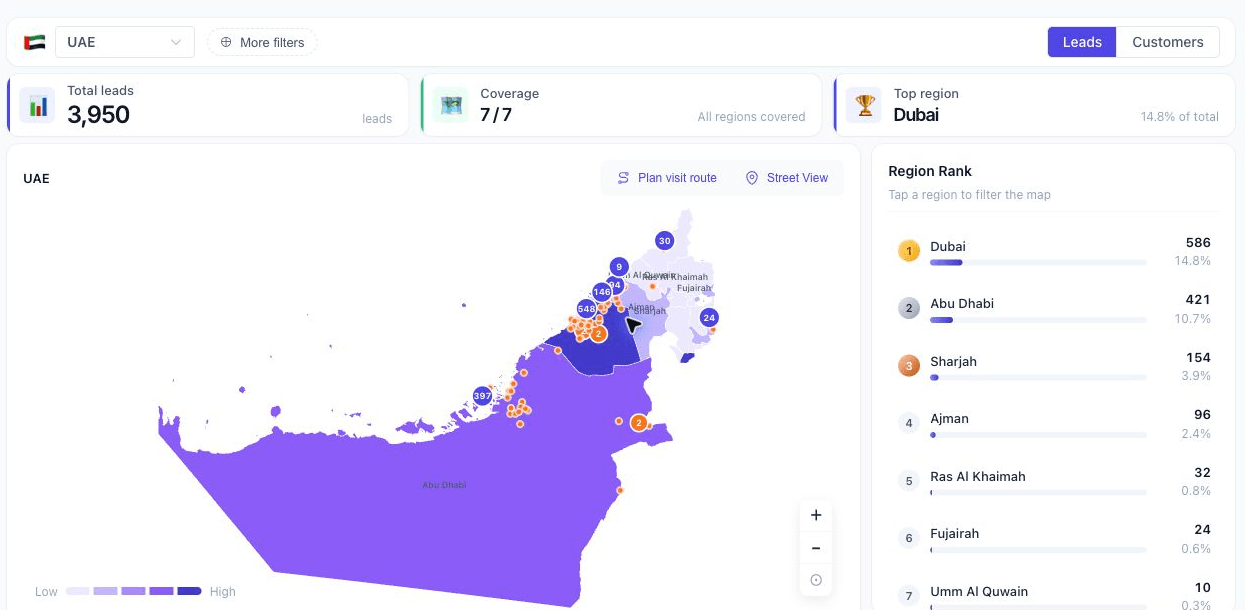
Task: Zoom in the map with plus
Action: [x=816, y=515]
